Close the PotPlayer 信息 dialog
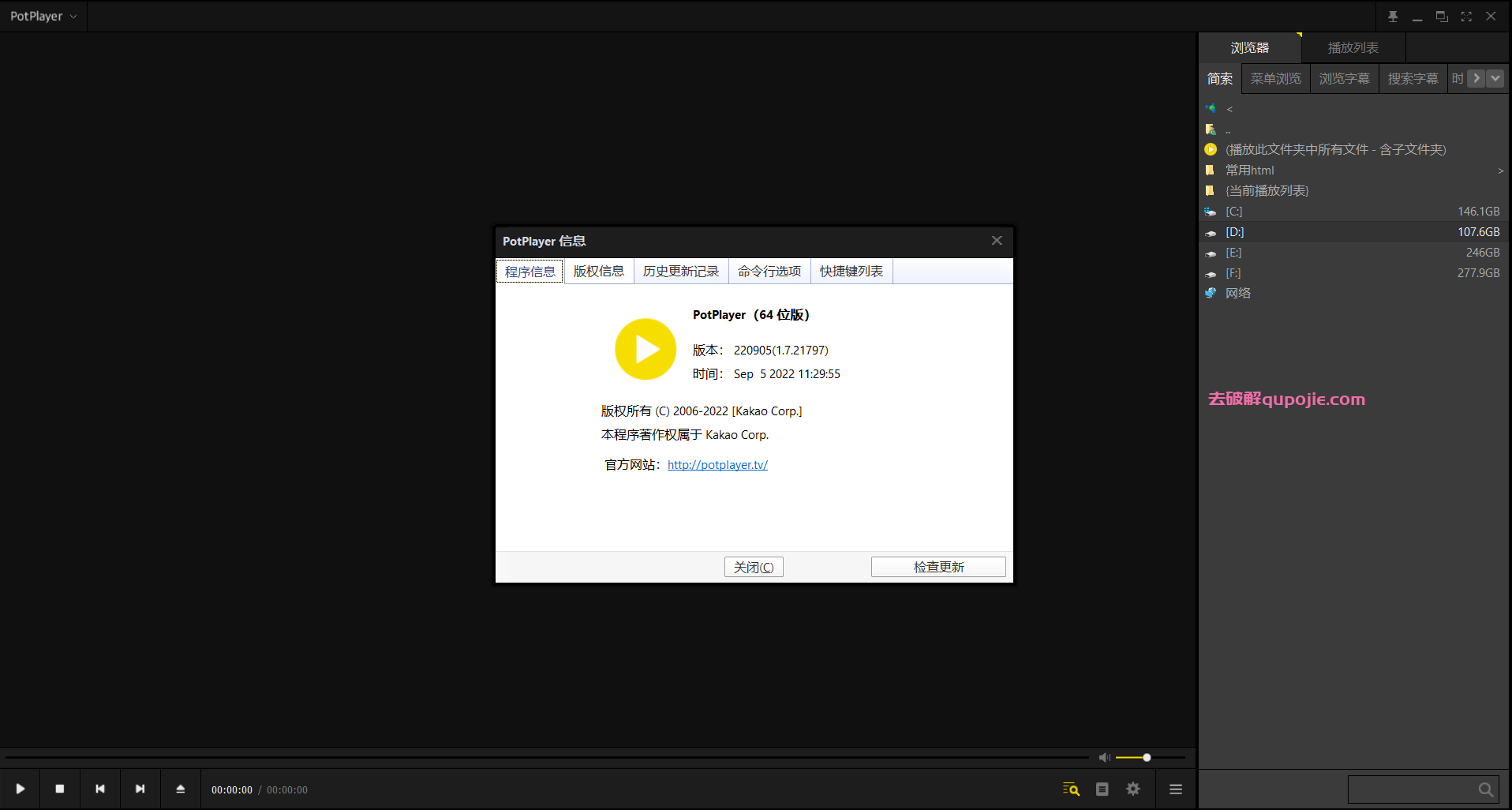Screen dimensions: 1512x810 997,241
